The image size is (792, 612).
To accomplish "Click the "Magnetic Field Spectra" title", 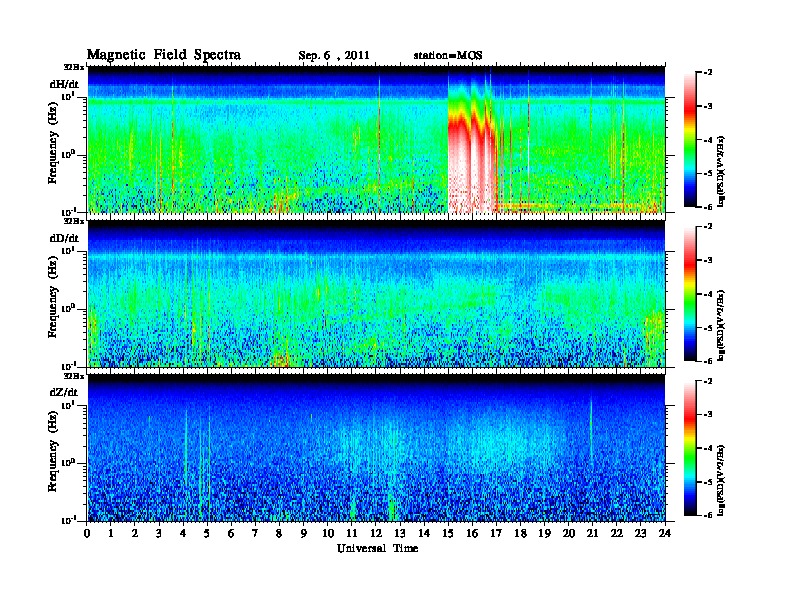I will (x=164, y=55).
